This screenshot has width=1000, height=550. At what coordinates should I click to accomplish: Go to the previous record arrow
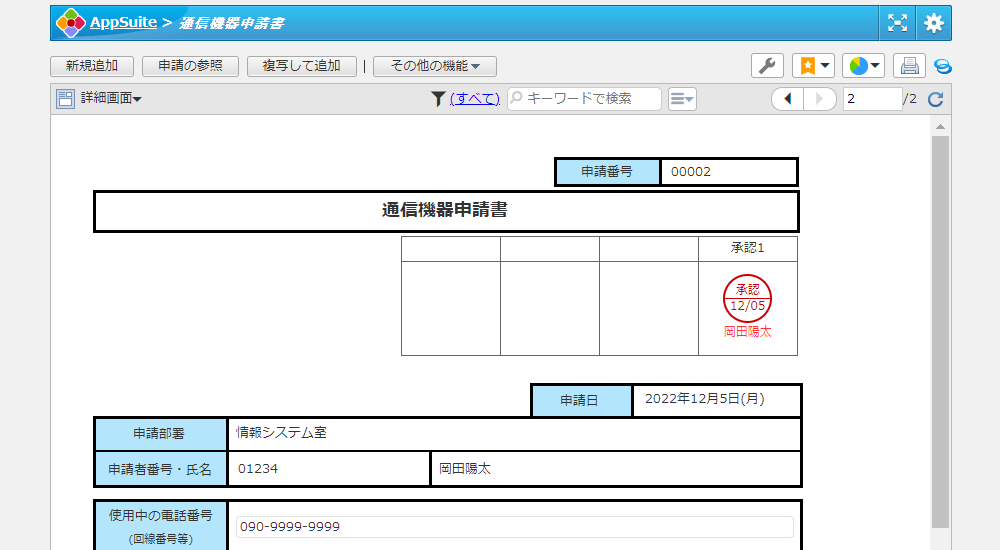[788, 98]
